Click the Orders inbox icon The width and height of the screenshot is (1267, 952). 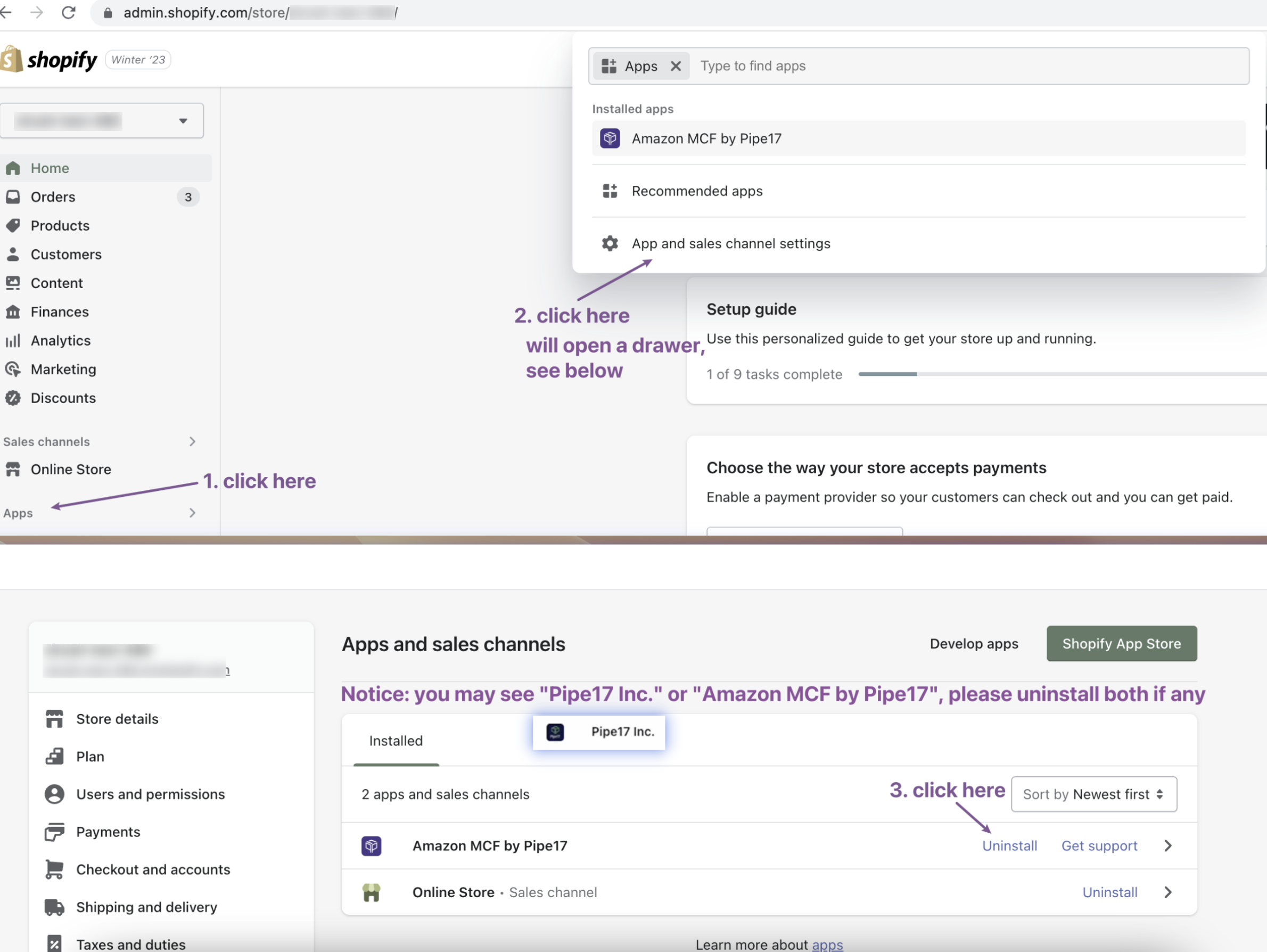coord(13,197)
